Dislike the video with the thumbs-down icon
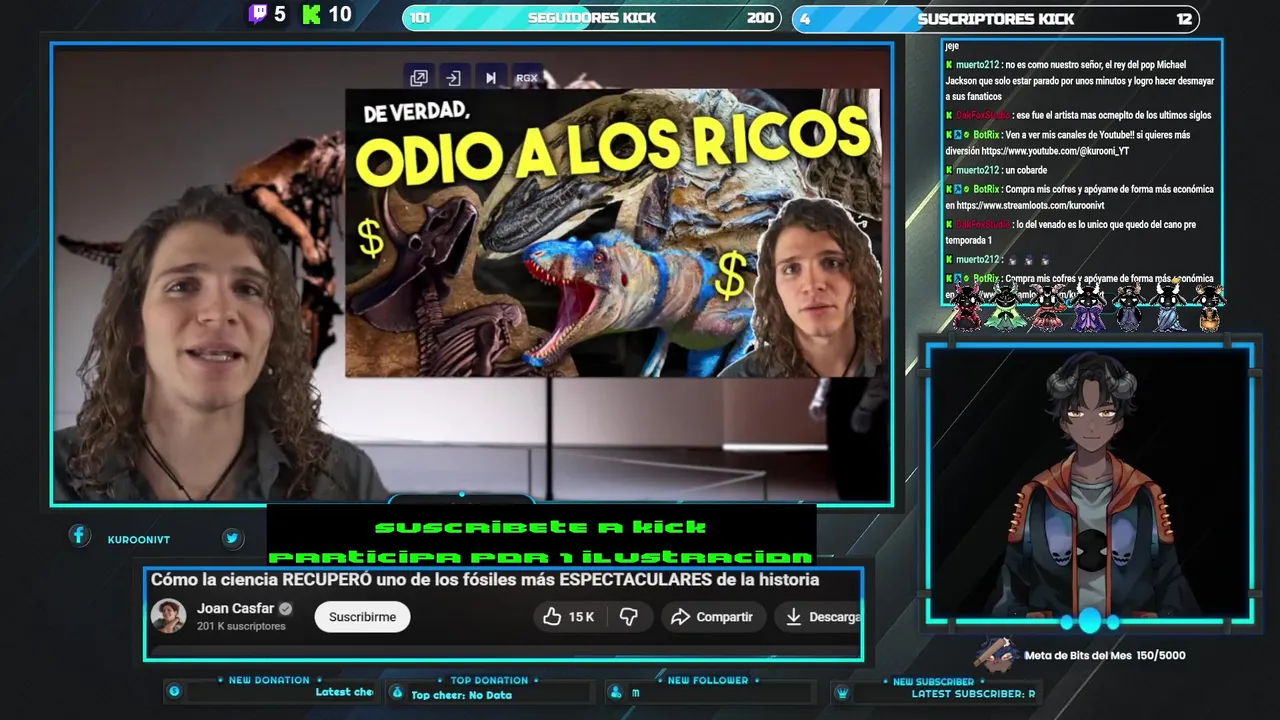 (628, 617)
